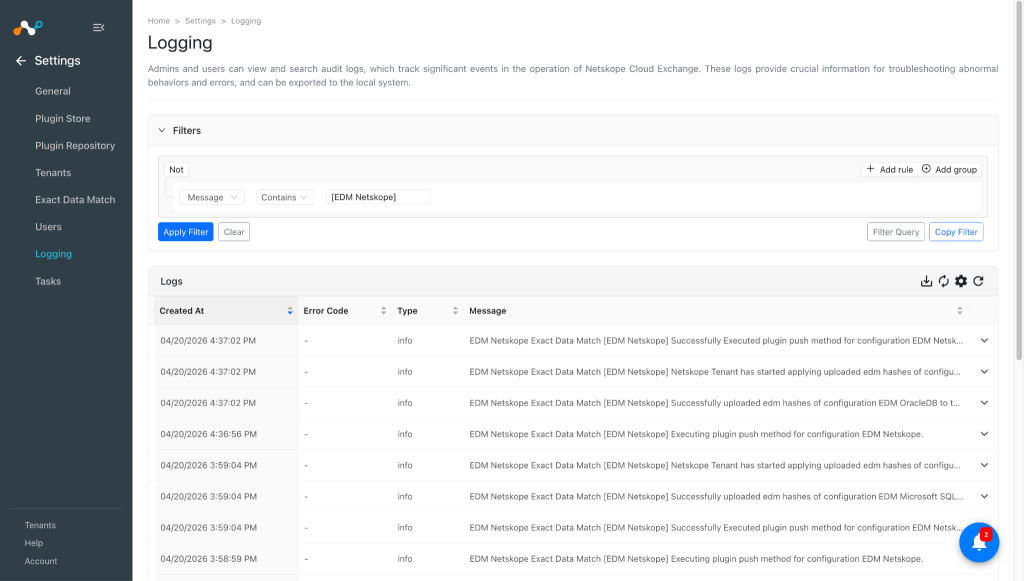Click the Netskope logo icon

(28, 27)
